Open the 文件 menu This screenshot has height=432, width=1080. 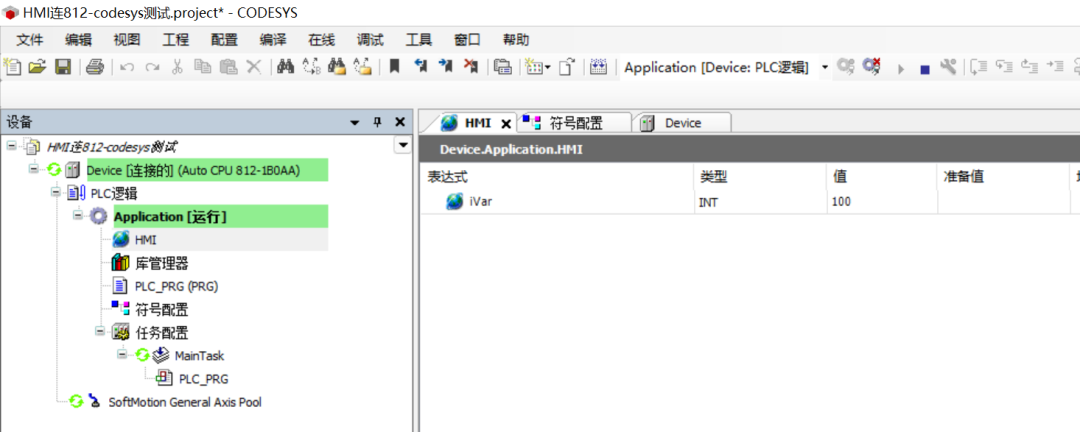point(30,40)
